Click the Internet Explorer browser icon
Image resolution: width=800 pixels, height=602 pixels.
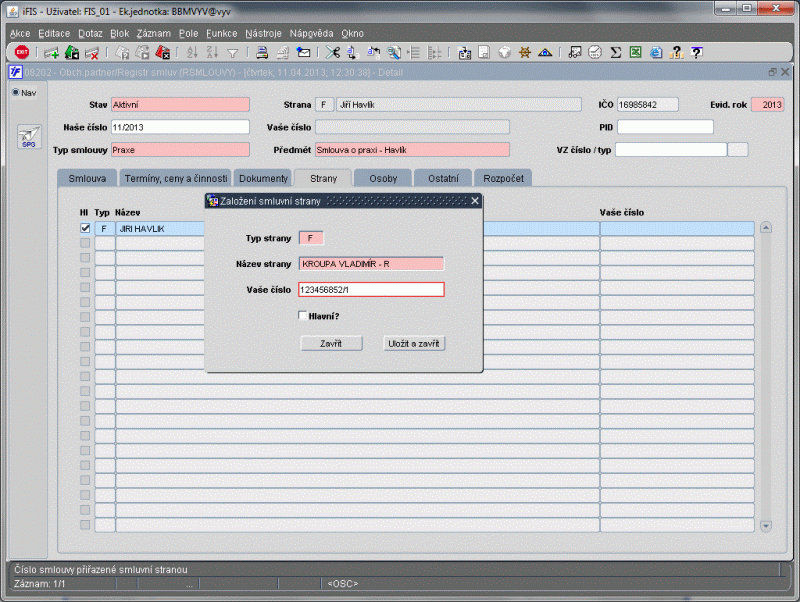tap(656, 52)
